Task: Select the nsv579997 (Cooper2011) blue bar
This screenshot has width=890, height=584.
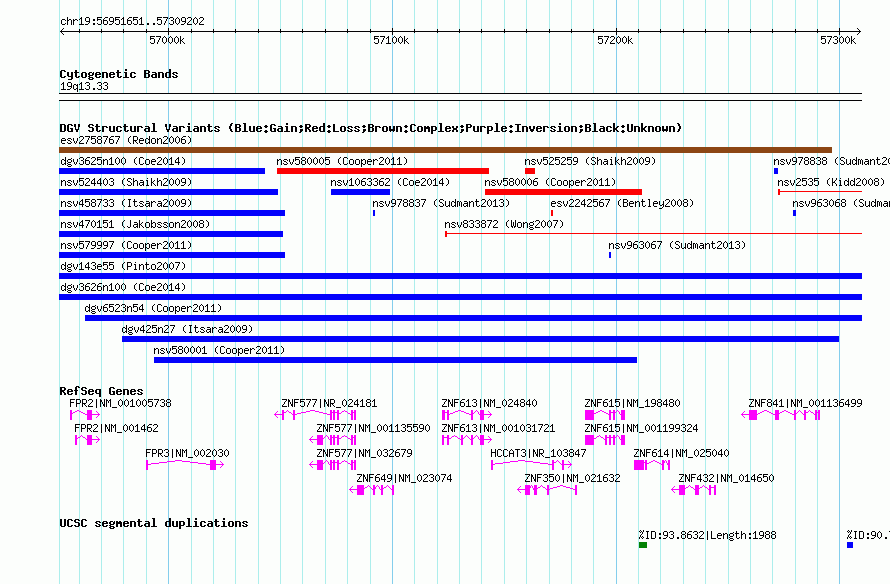Action: 172,255
